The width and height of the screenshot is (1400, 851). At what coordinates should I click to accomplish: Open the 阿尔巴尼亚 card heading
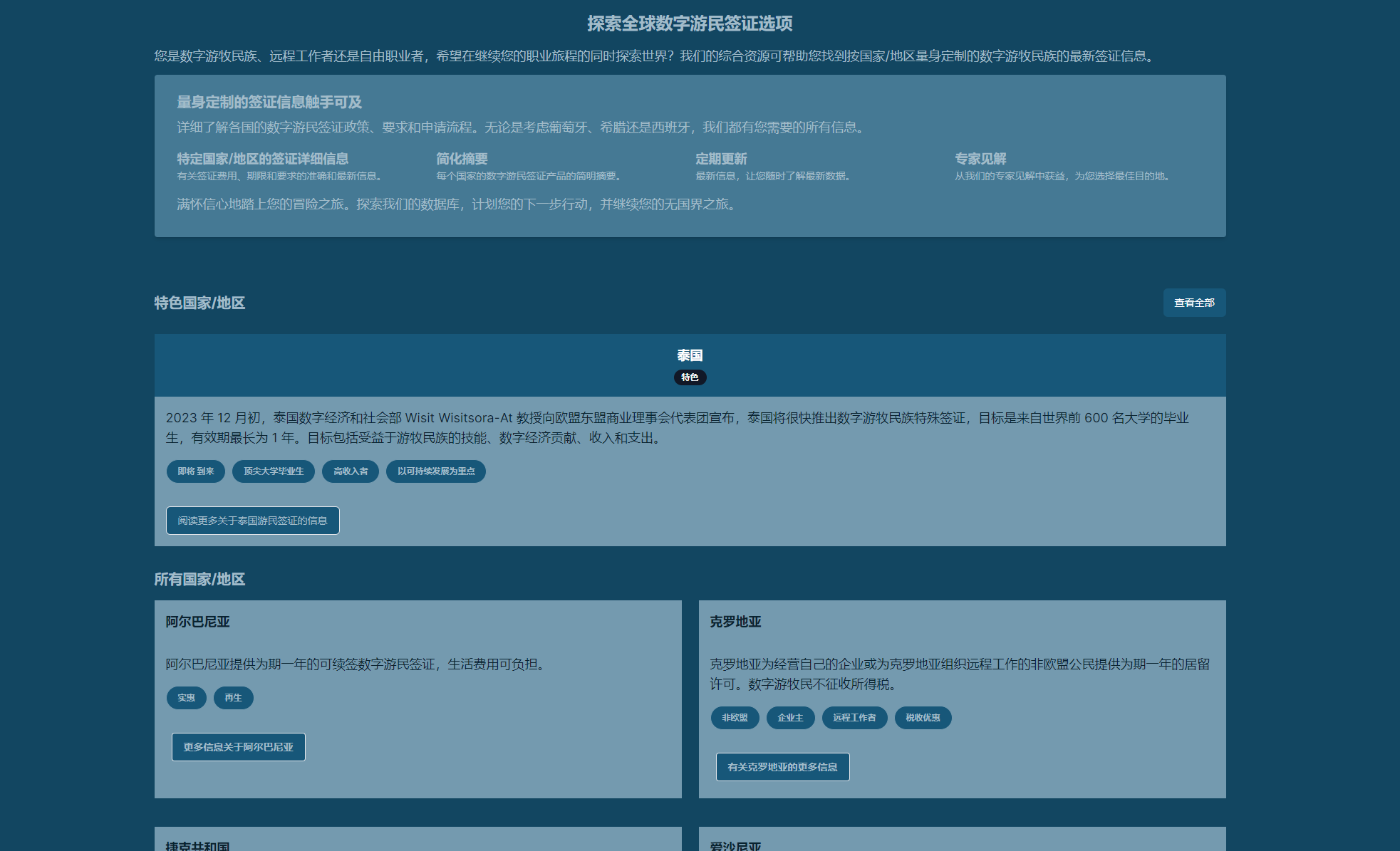coord(198,622)
